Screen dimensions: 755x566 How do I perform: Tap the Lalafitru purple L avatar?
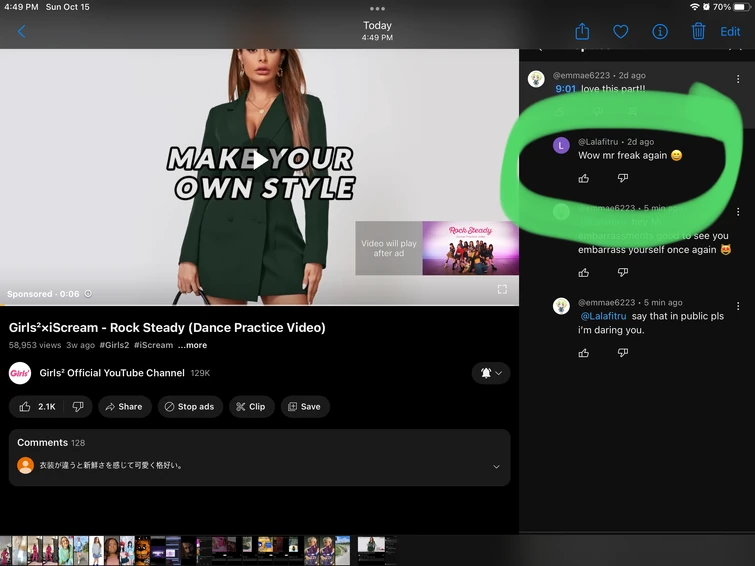point(561,145)
